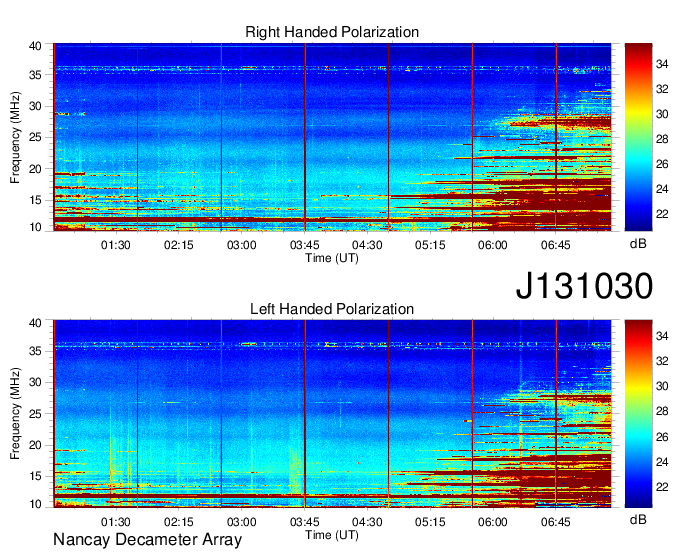Click 34 value on Right Handed colorbar scale
The height and width of the screenshot is (552, 680).
click(x=662, y=65)
